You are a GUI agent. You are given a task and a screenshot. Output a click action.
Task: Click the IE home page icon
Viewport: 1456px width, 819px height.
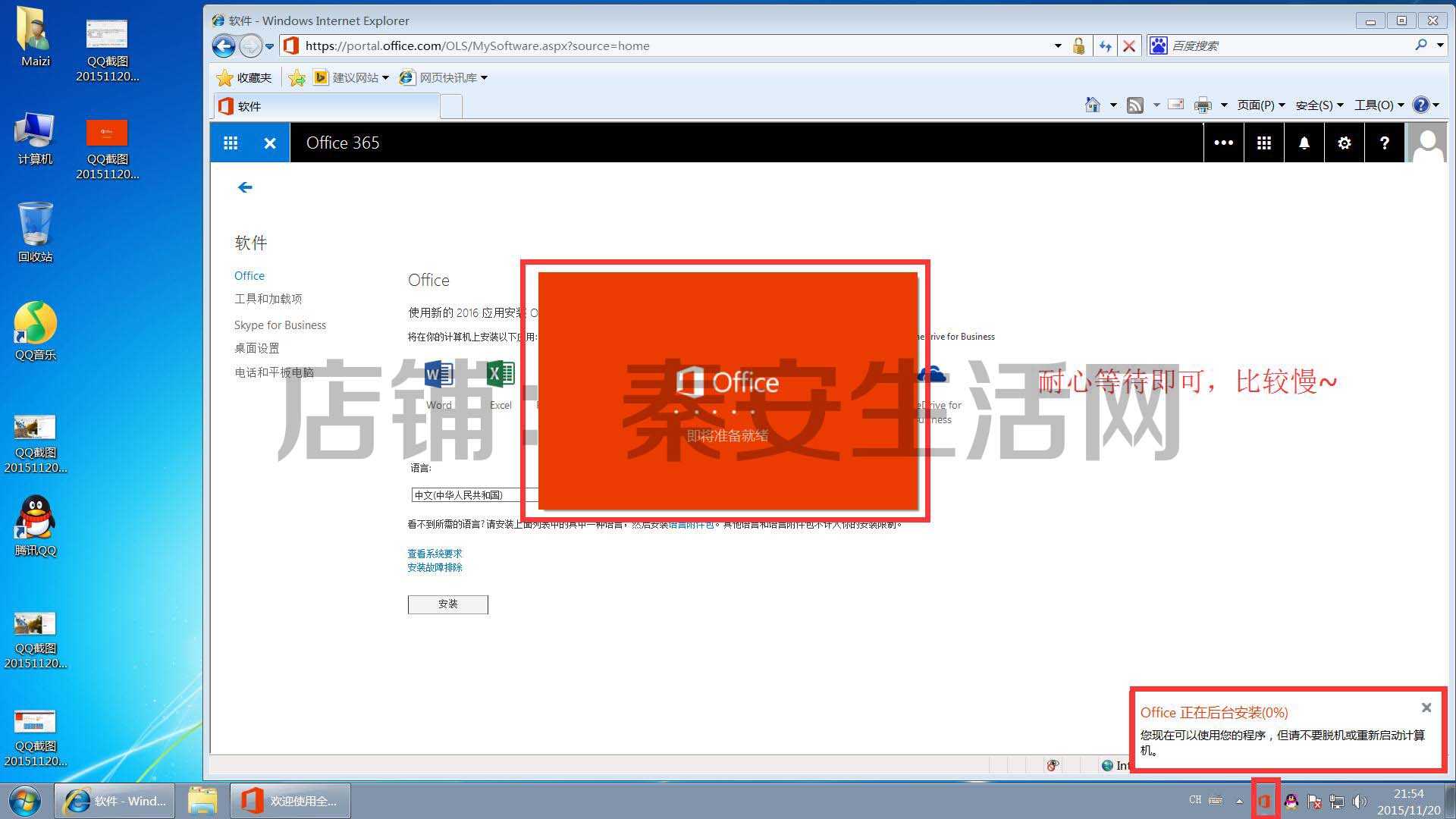1093,105
